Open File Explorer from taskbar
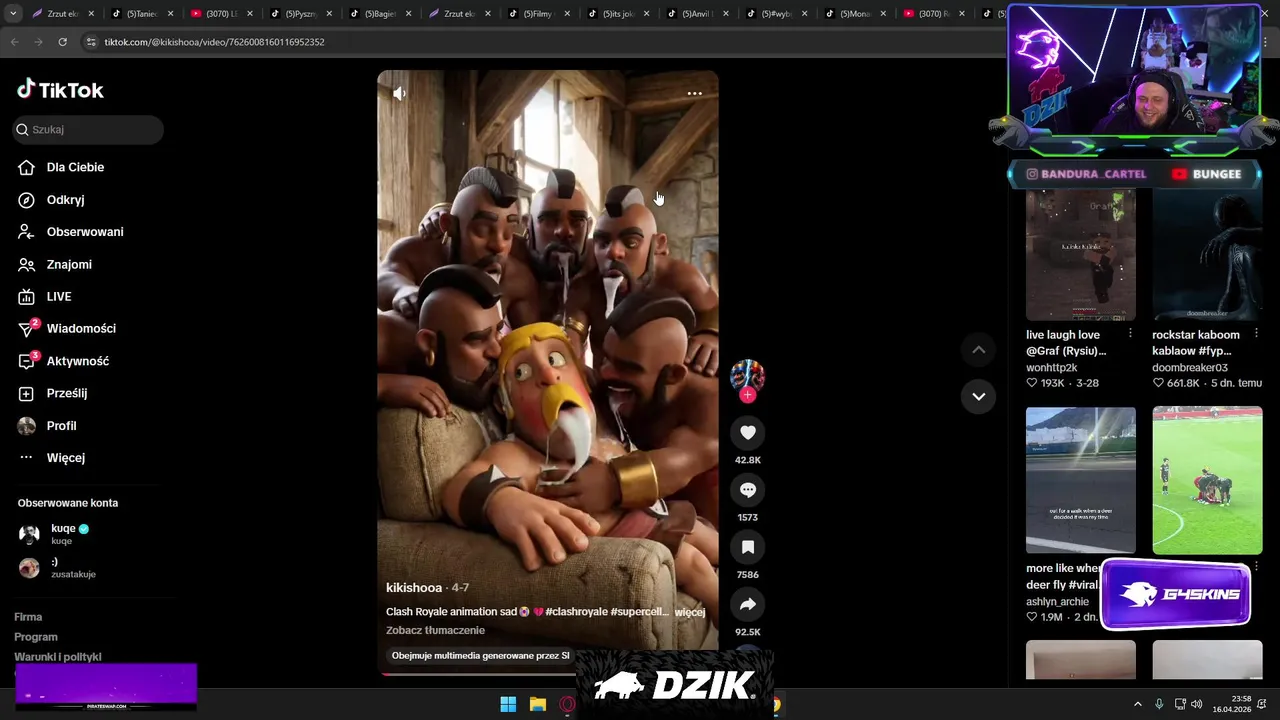 (x=537, y=704)
